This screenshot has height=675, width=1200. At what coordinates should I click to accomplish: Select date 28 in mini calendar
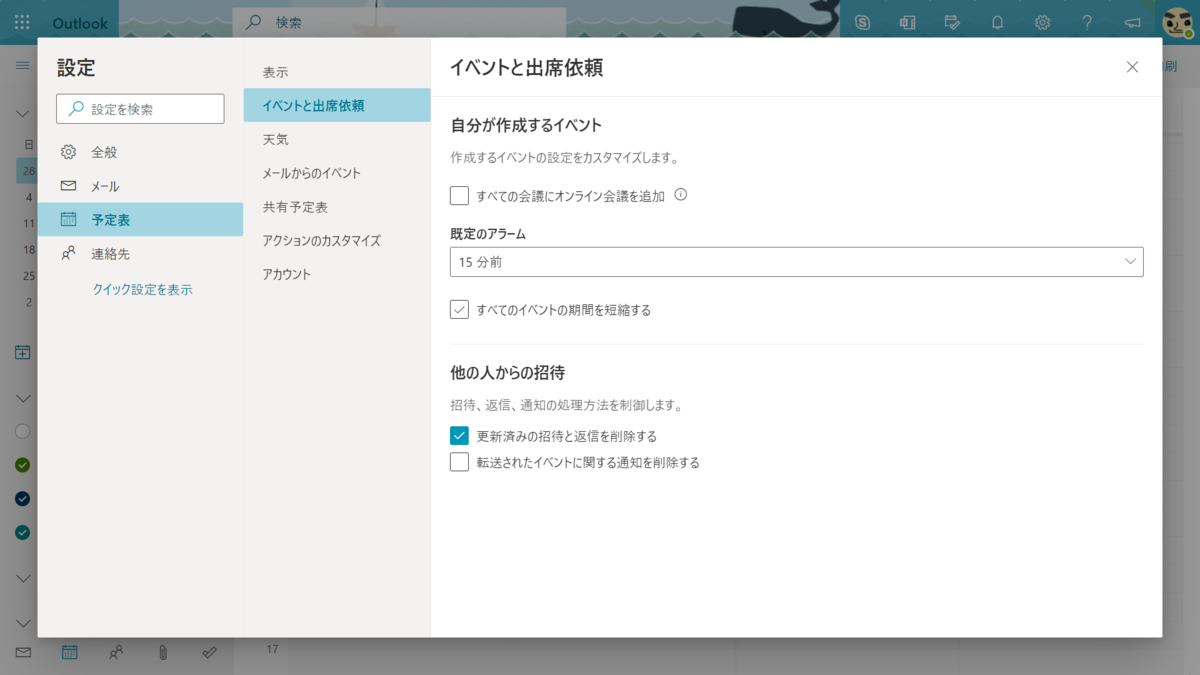tap(28, 170)
